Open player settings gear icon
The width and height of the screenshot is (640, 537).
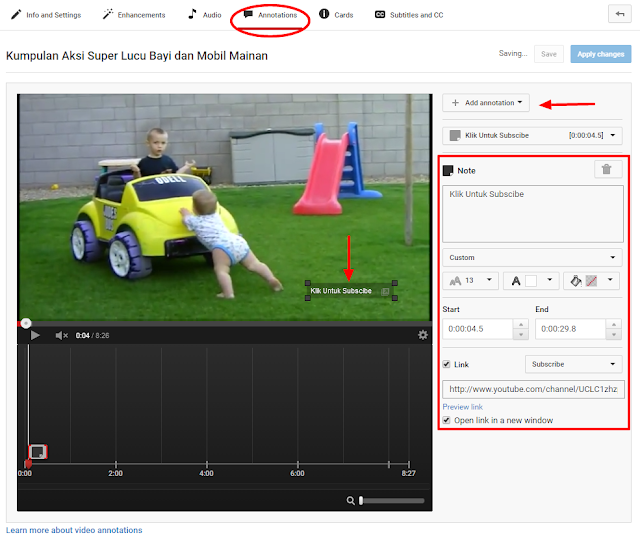[x=422, y=335]
